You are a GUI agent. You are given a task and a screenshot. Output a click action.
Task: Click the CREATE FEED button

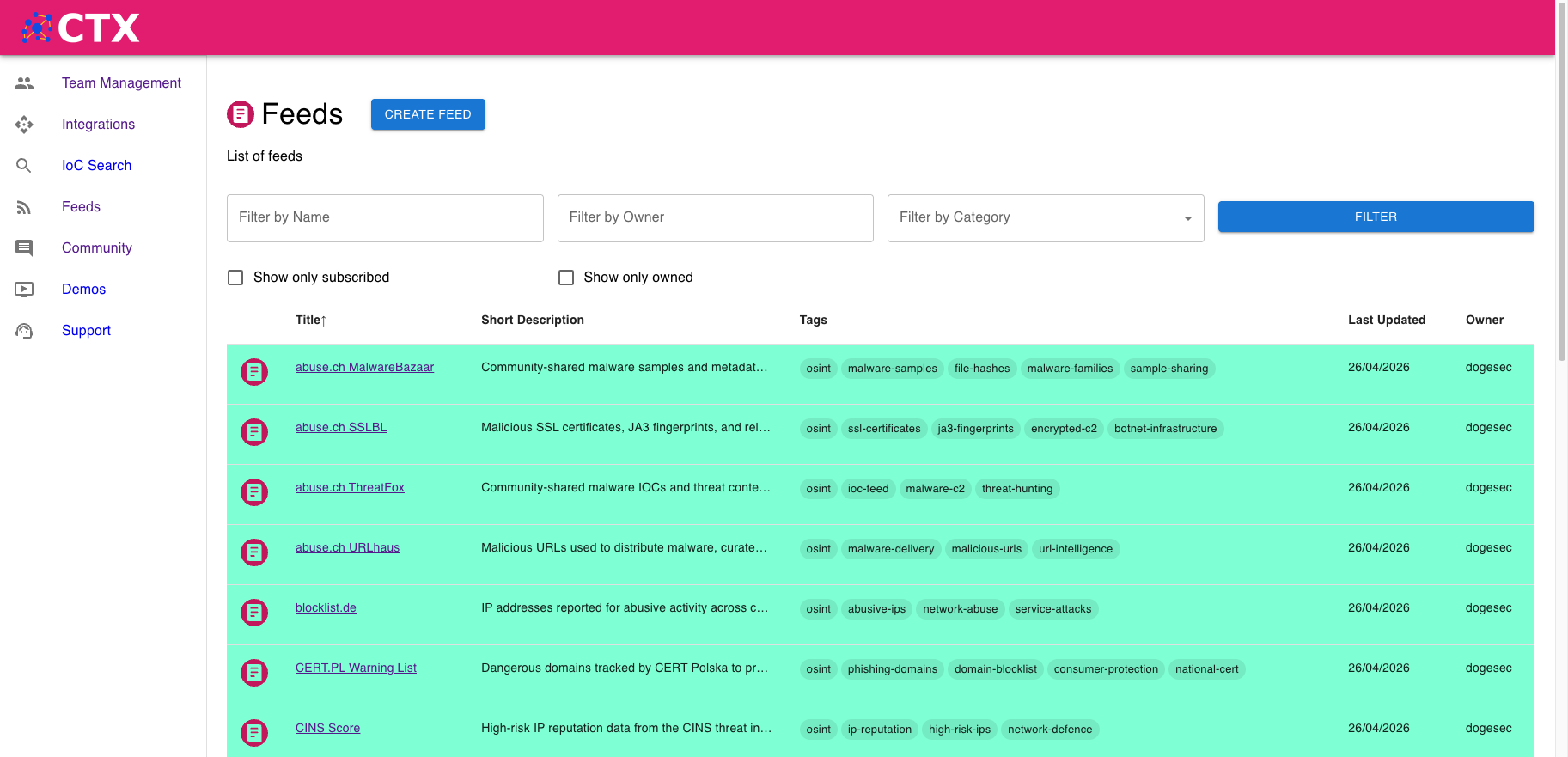[428, 114]
